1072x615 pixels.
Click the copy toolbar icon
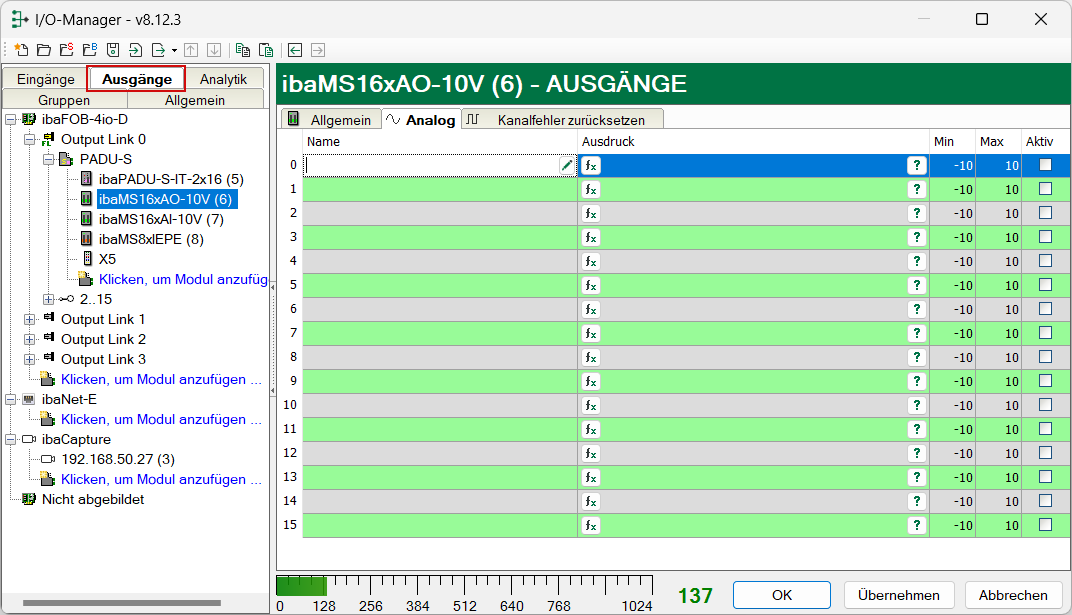242,50
